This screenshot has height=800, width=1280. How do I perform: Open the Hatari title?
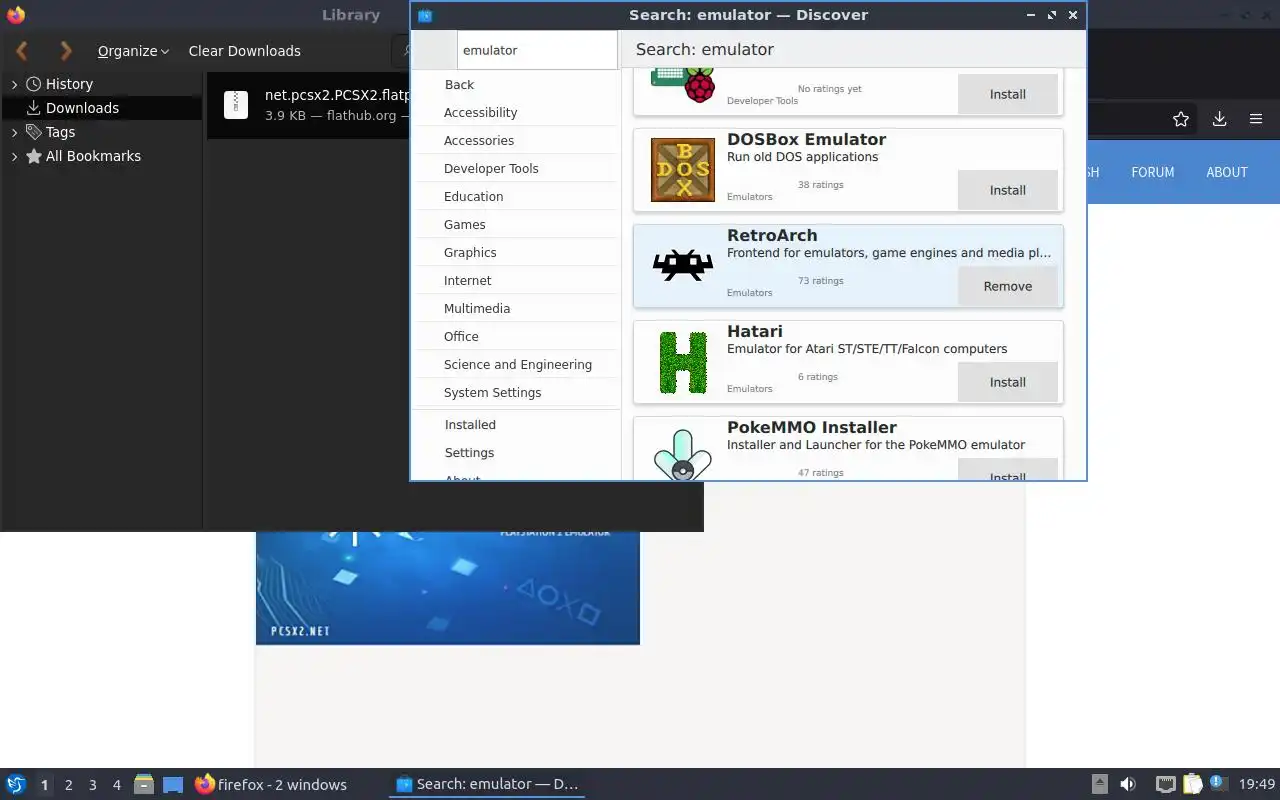(x=755, y=331)
